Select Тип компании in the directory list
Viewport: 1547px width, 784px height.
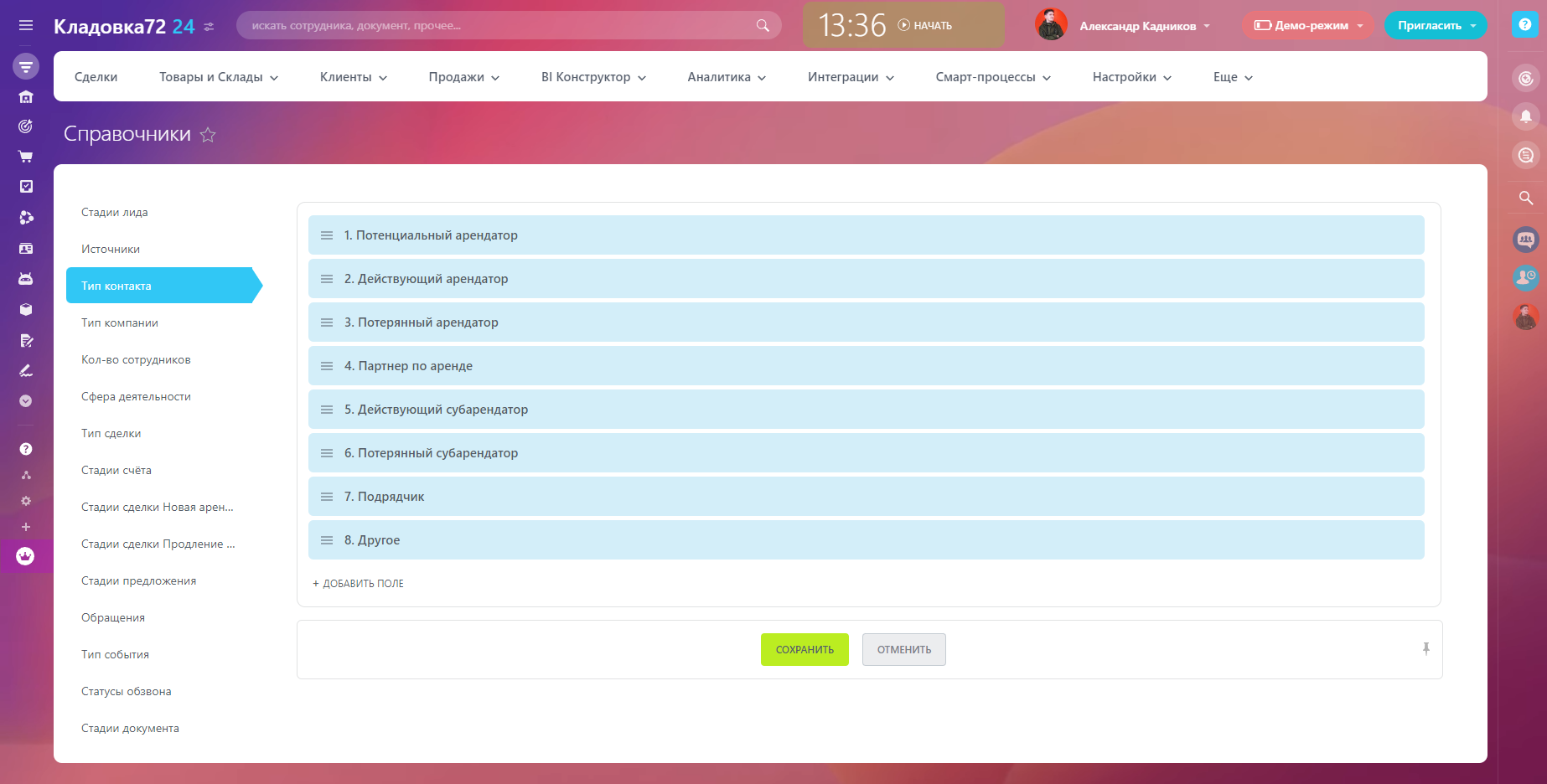120,322
